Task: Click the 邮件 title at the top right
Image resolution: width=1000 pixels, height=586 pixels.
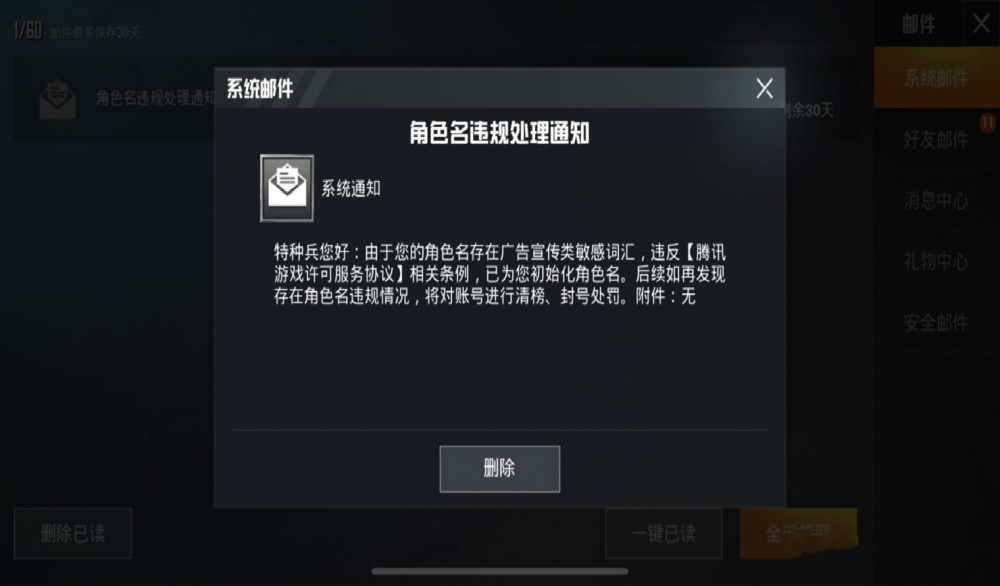Action: click(x=918, y=24)
